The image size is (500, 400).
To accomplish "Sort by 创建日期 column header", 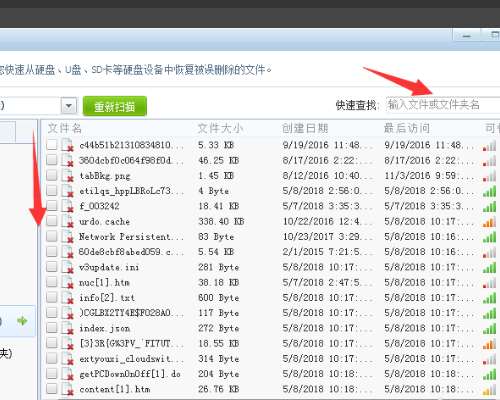I will click(305, 128).
